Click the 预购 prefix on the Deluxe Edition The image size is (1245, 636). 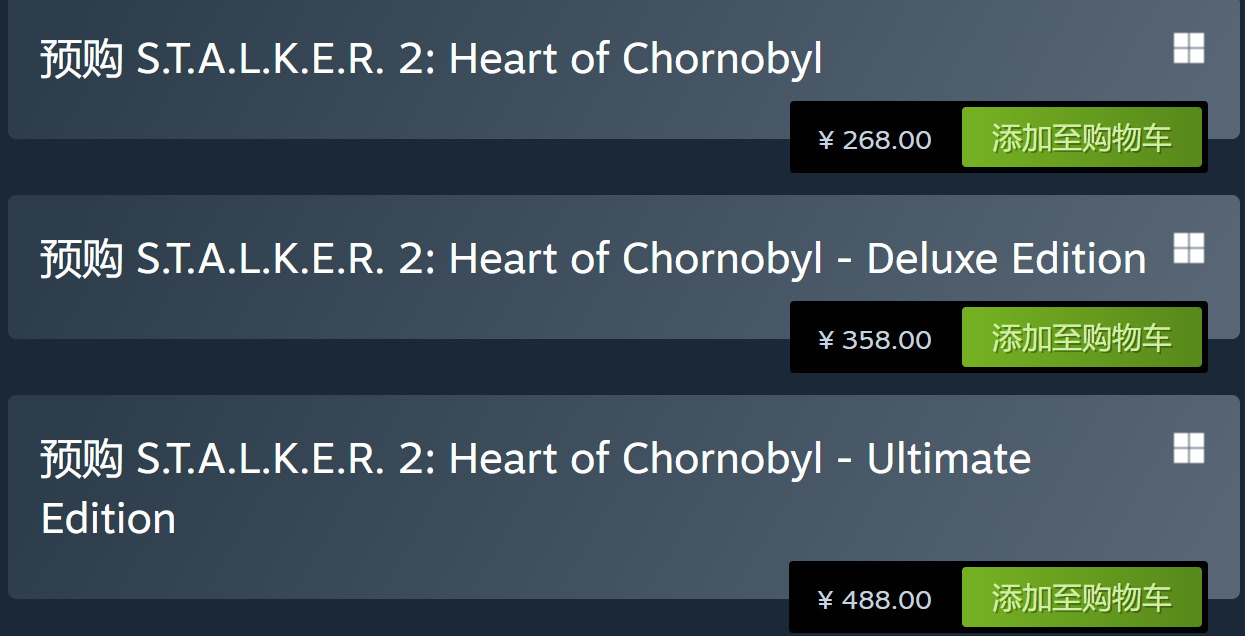tap(82, 259)
